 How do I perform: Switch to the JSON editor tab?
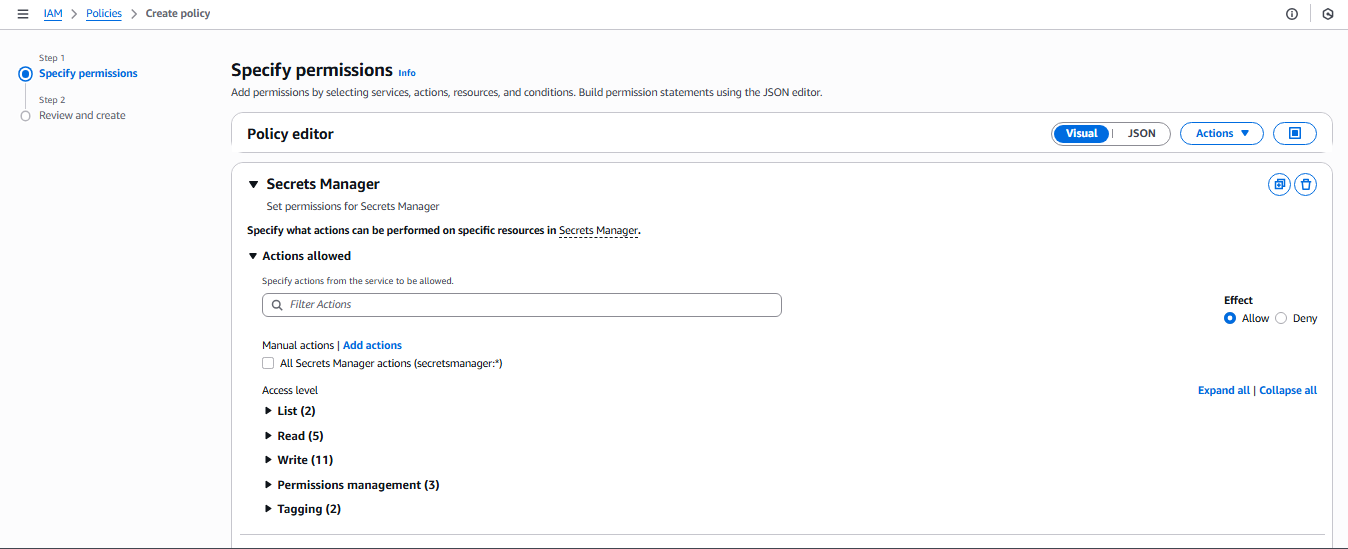pos(1141,133)
